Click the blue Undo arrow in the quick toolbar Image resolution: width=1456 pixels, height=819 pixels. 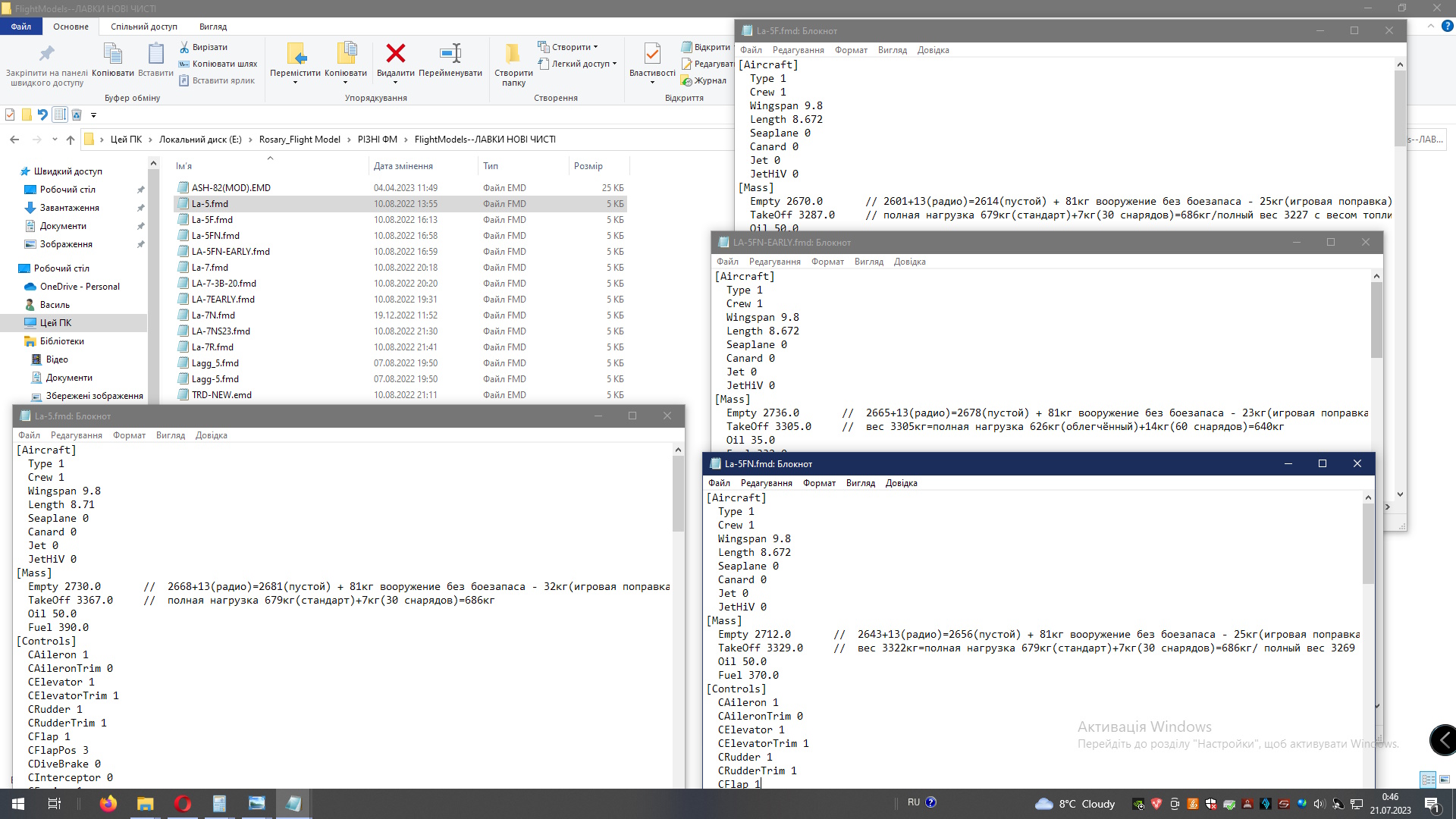pyautogui.click(x=42, y=115)
